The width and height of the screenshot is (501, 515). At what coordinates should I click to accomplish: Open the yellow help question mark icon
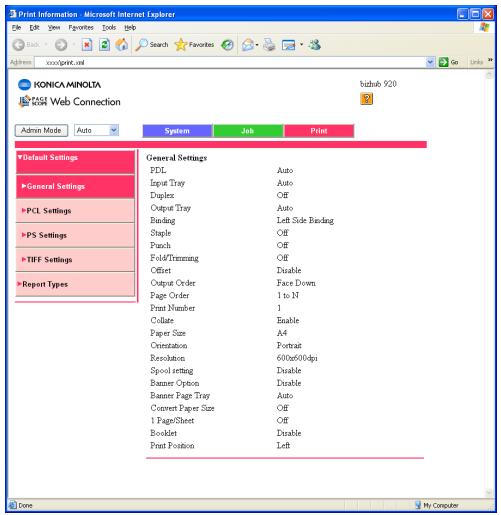click(x=366, y=99)
